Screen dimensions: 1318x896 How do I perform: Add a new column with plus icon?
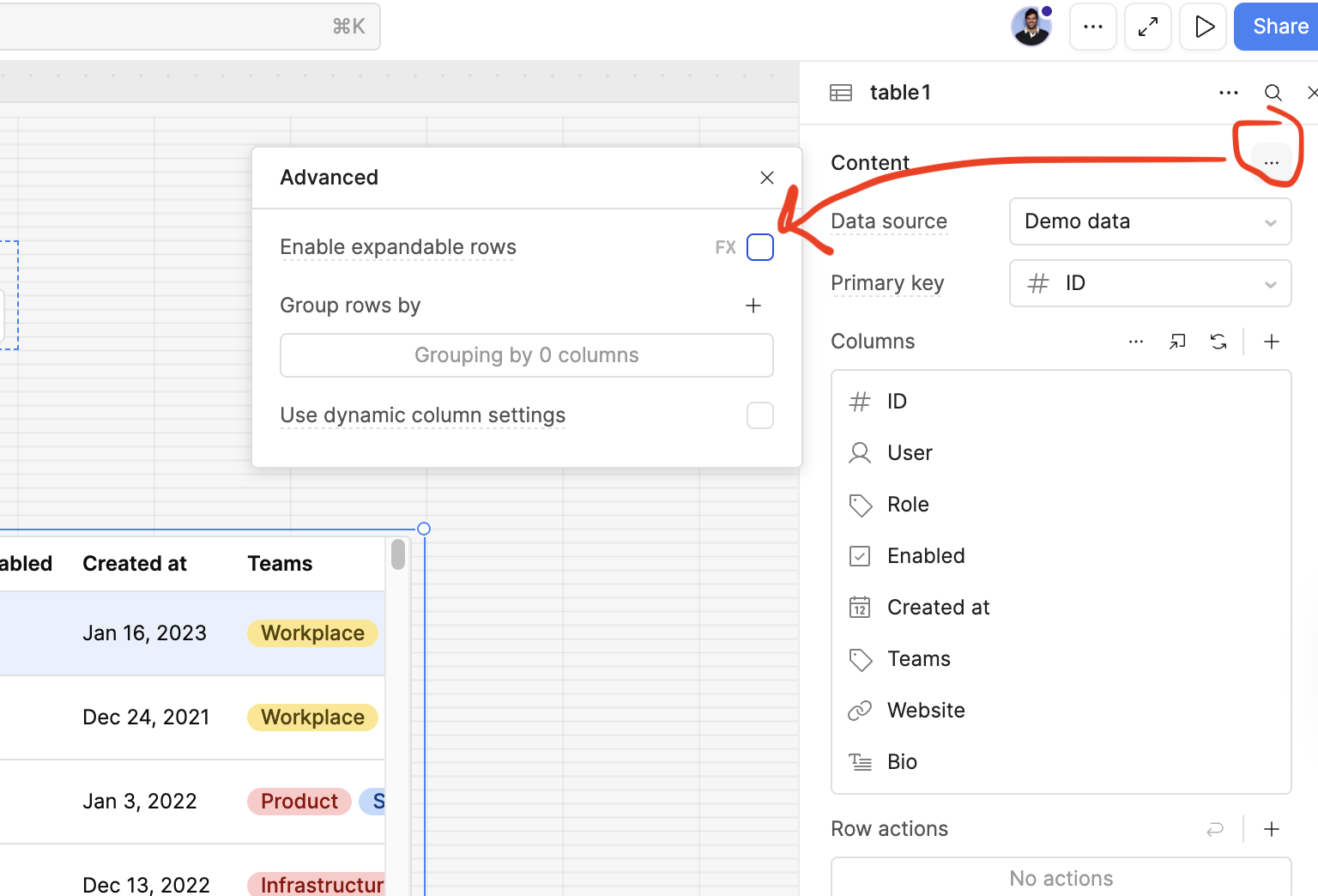tap(1272, 342)
